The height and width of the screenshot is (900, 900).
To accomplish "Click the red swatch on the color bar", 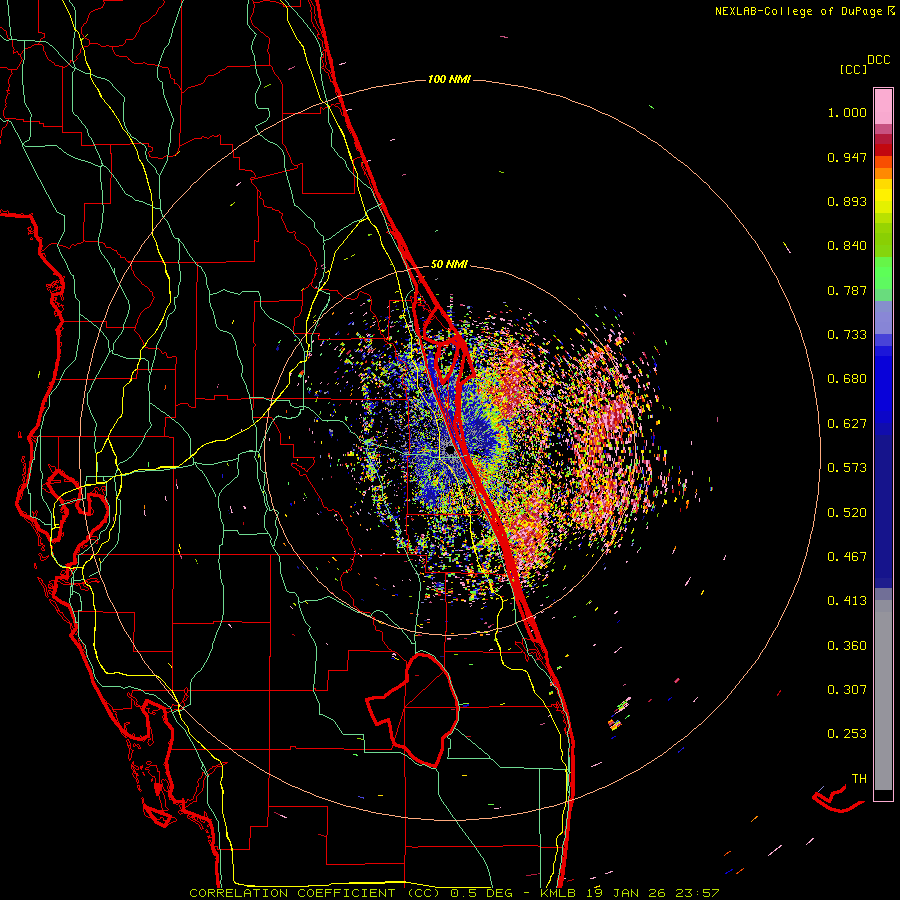I will click(883, 150).
